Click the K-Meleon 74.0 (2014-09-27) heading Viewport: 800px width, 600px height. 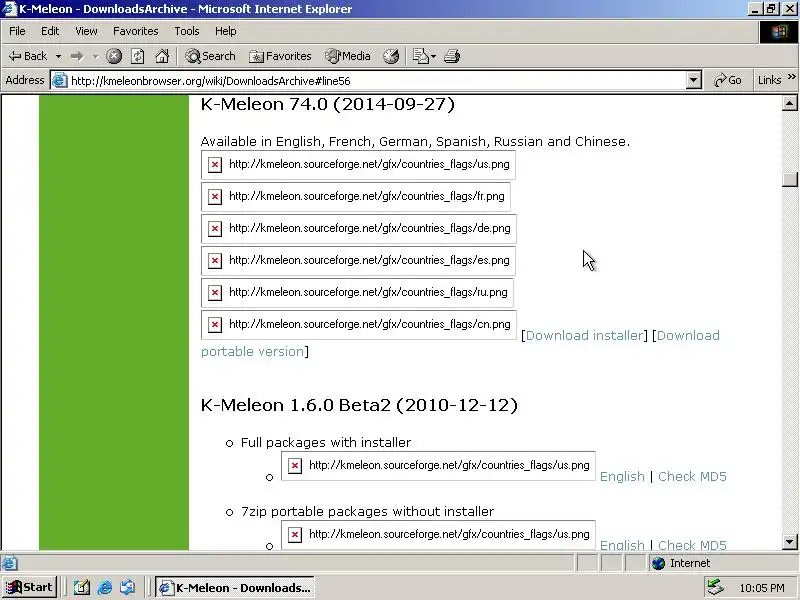coord(328,104)
